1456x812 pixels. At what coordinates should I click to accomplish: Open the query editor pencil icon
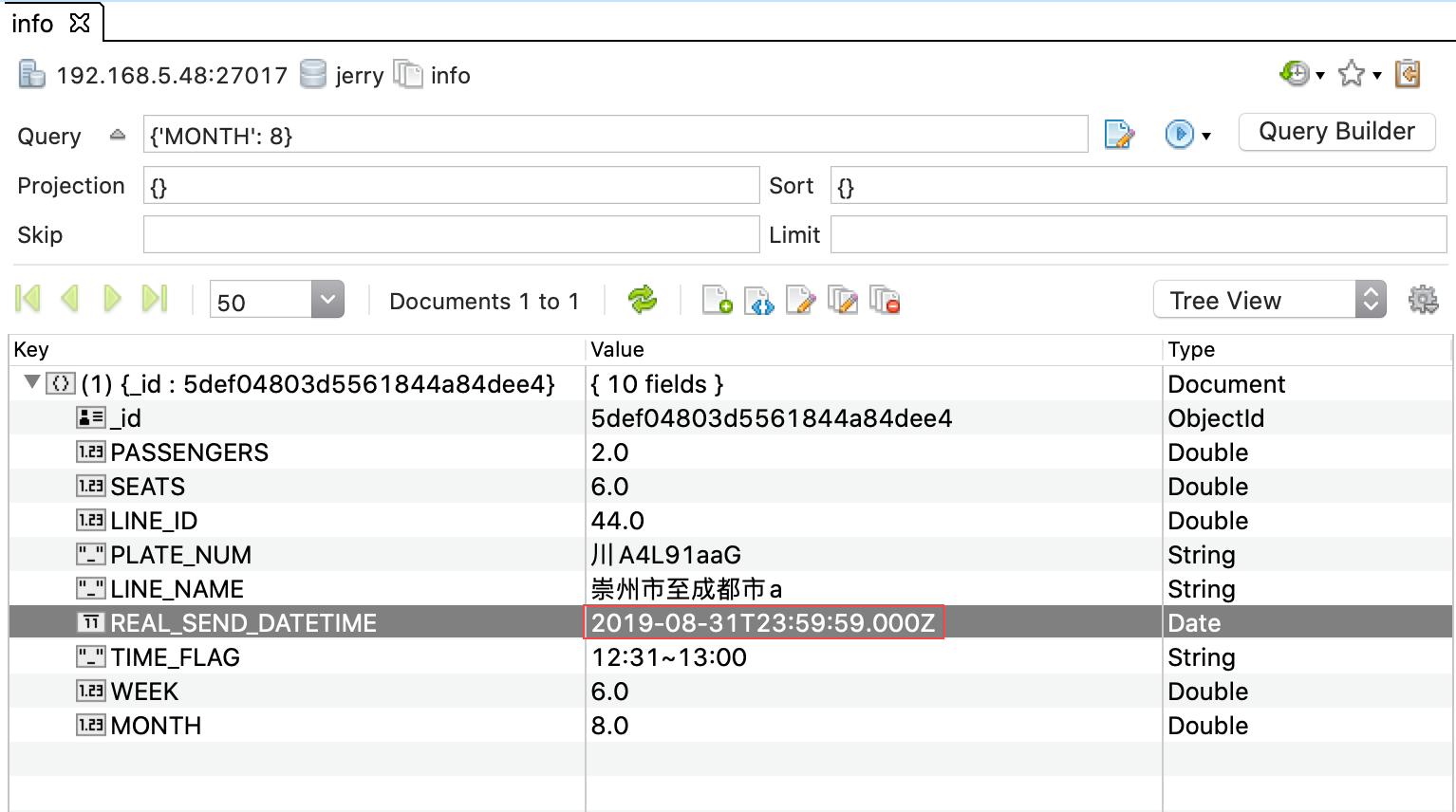click(1120, 135)
